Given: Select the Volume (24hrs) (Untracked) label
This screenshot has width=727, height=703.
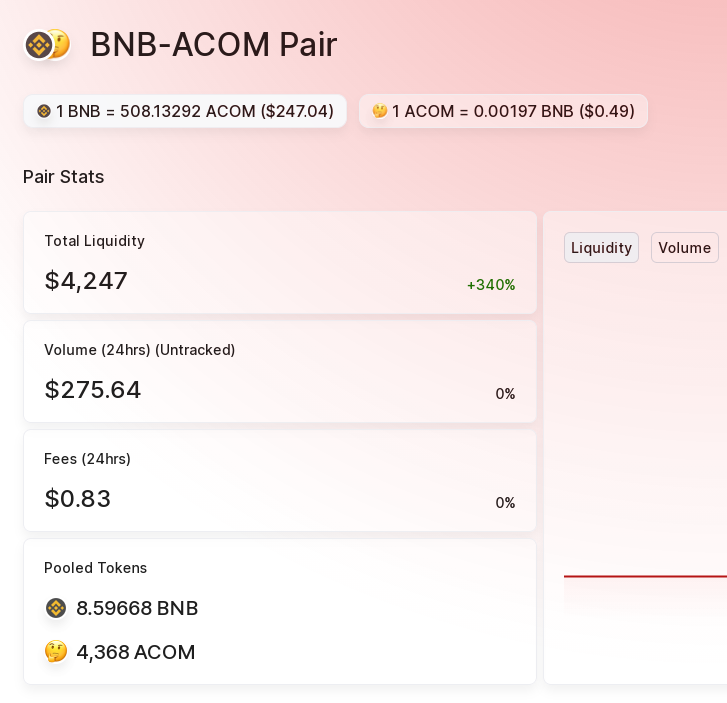Looking at the screenshot, I should [140, 350].
